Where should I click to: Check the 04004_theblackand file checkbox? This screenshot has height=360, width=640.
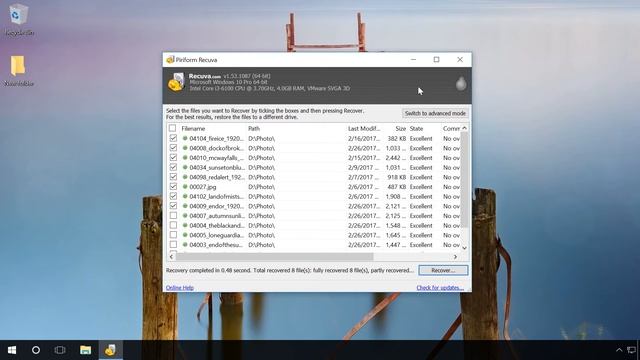pos(173,225)
